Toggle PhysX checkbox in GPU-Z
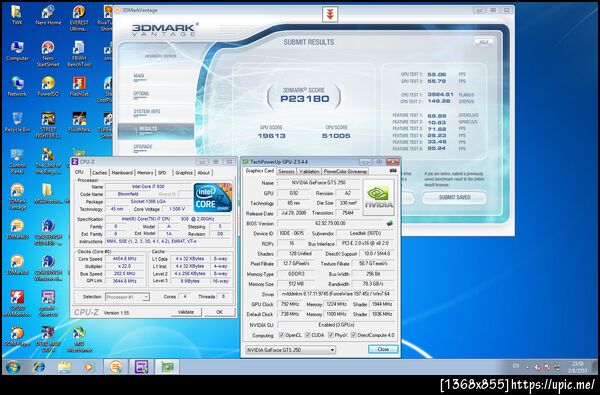600x395 pixels. point(331,335)
